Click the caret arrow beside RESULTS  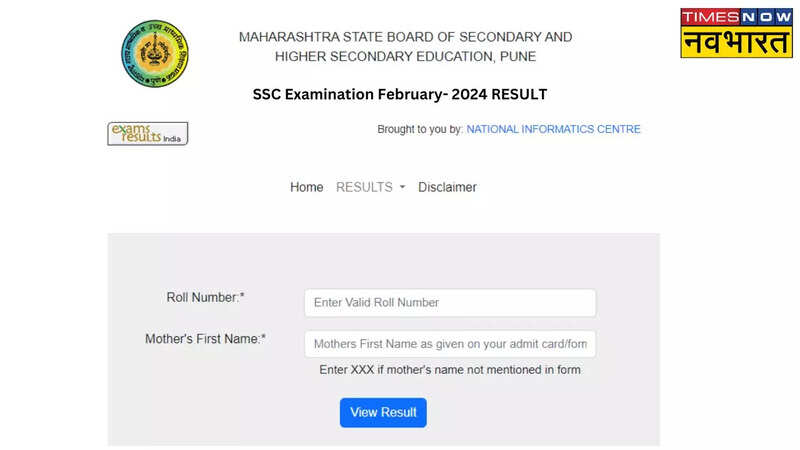[402, 188]
